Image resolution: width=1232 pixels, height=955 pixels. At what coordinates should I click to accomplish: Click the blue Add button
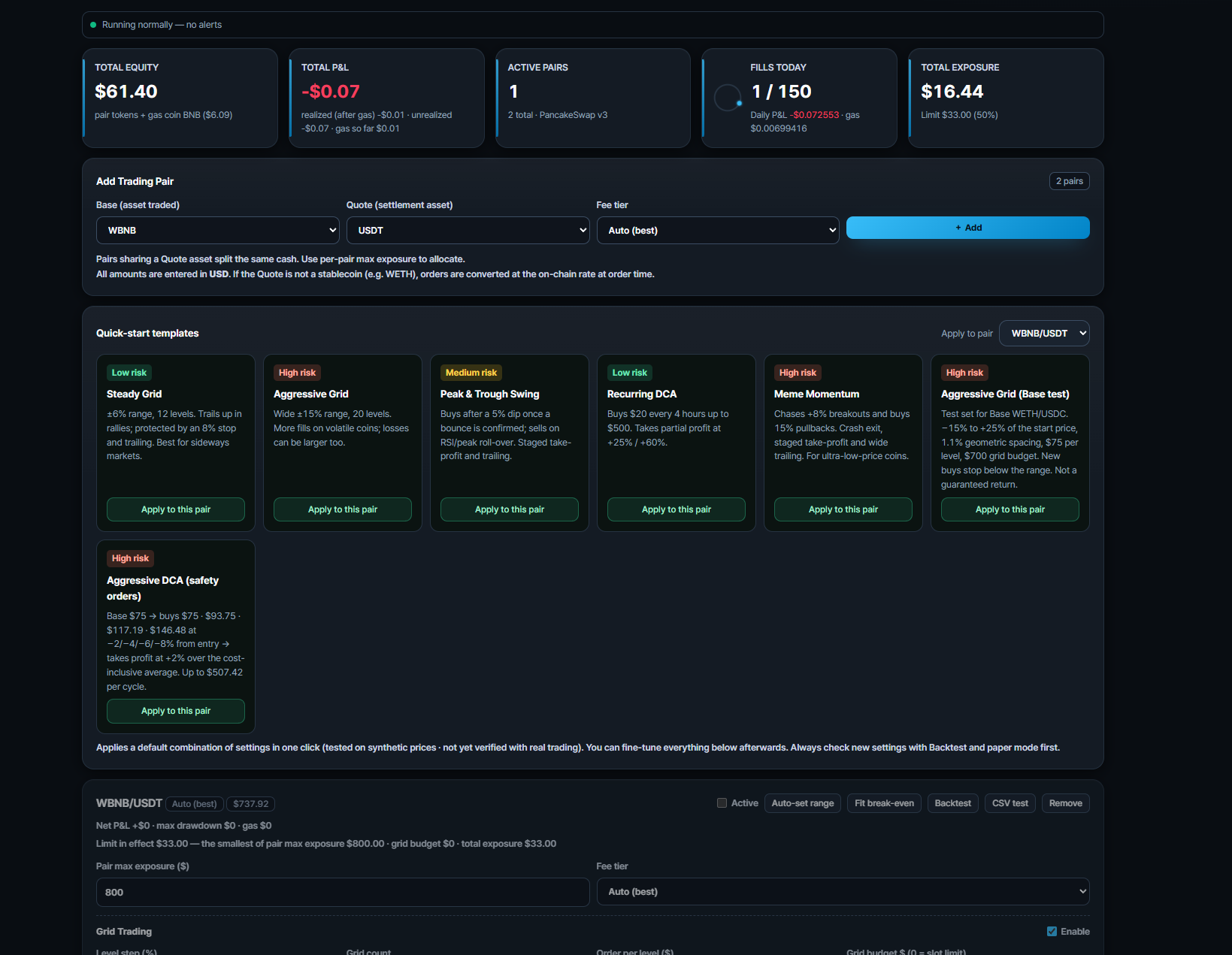(x=967, y=228)
